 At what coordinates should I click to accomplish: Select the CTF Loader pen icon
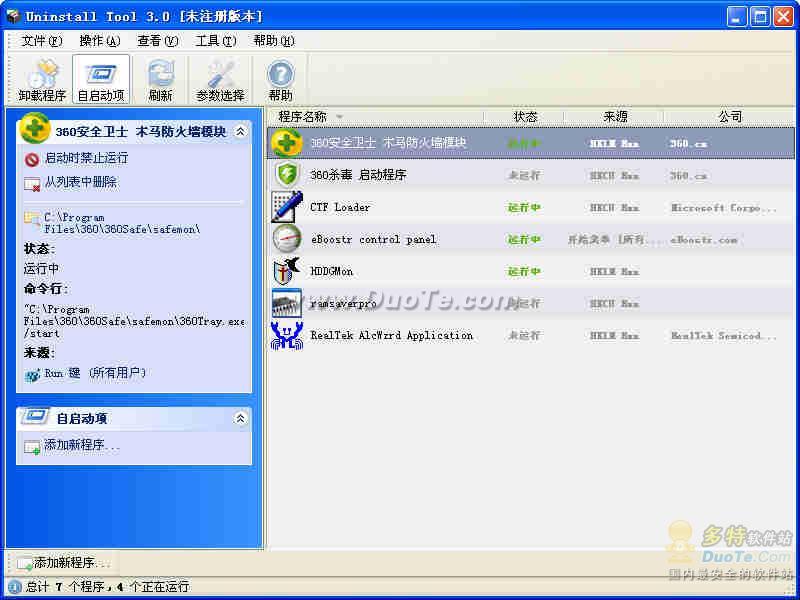pos(286,207)
